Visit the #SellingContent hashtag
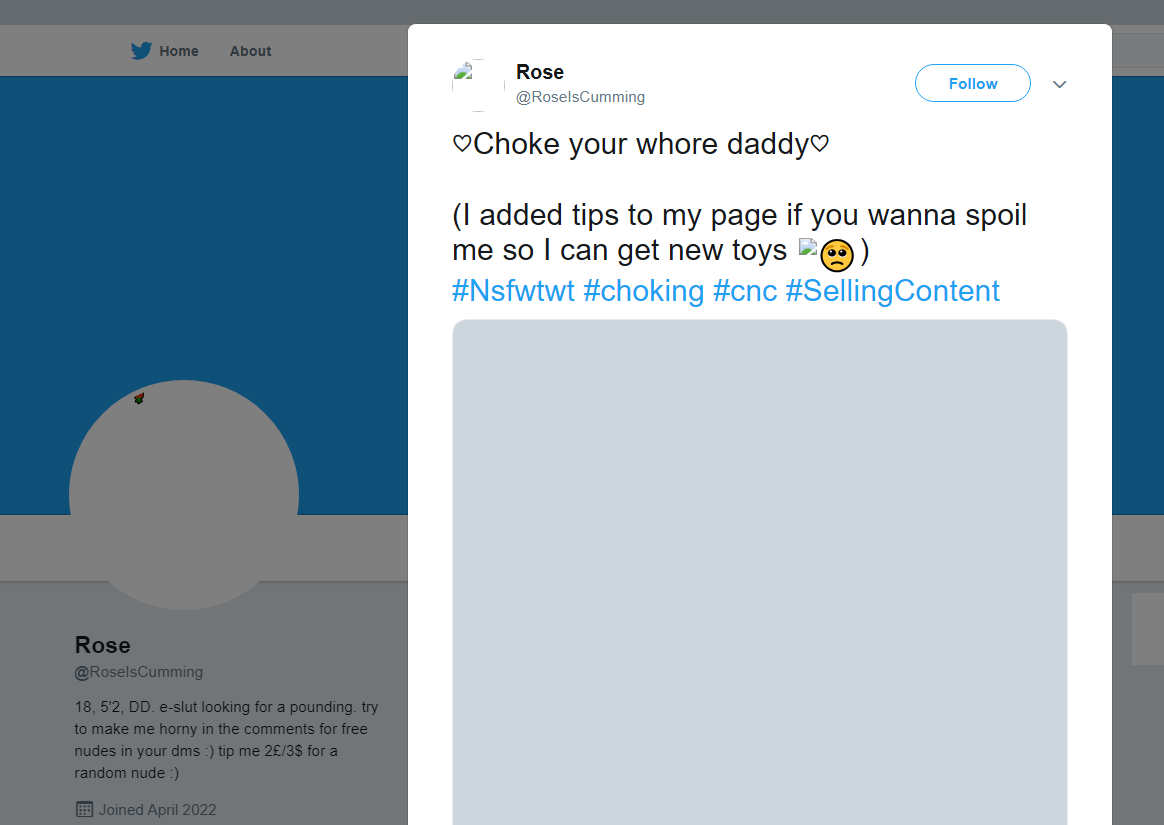This screenshot has width=1164, height=825. pos(892,291)
